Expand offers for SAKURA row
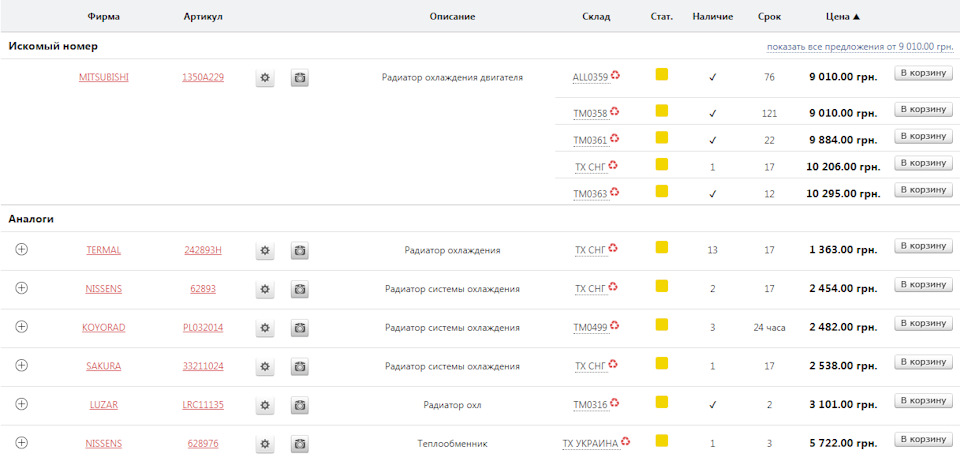This screenshot has width=960, height=465. point(21,366)
